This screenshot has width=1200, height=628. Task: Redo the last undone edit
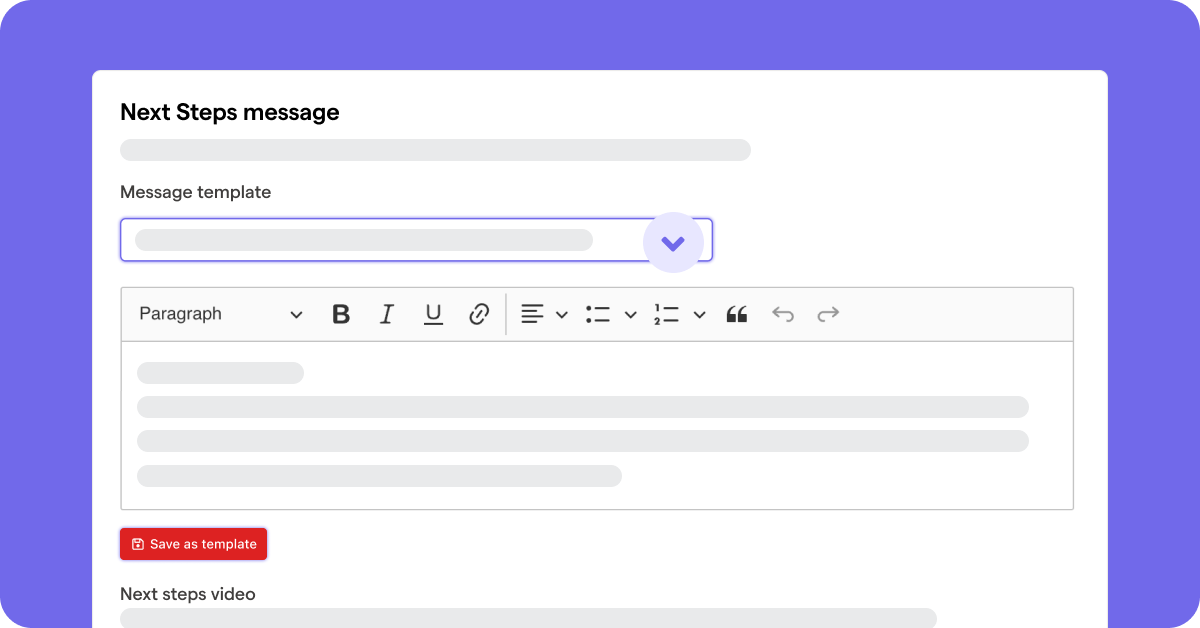828,314
